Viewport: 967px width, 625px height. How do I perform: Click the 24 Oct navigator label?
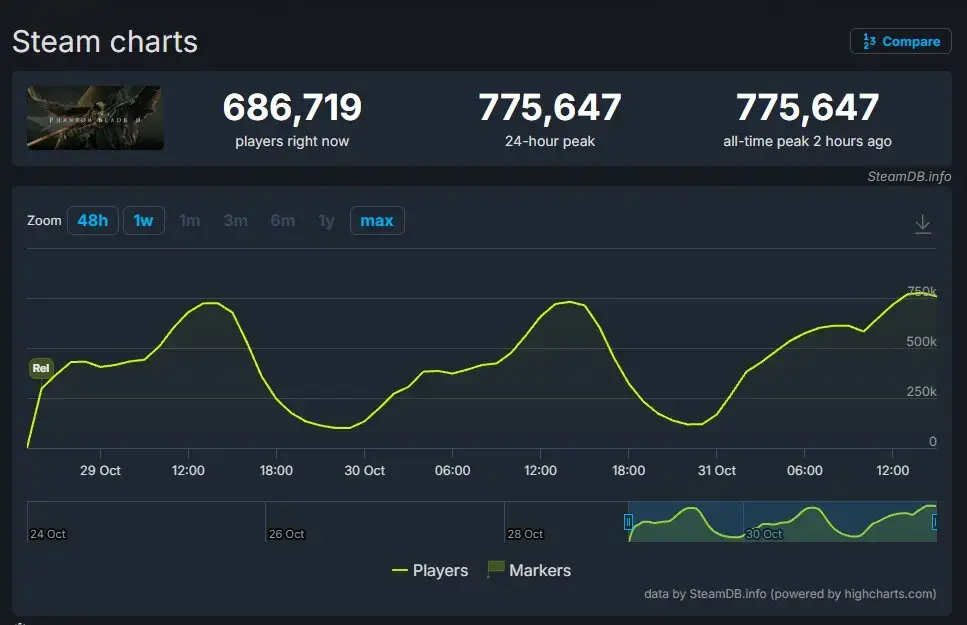point(48,534)
